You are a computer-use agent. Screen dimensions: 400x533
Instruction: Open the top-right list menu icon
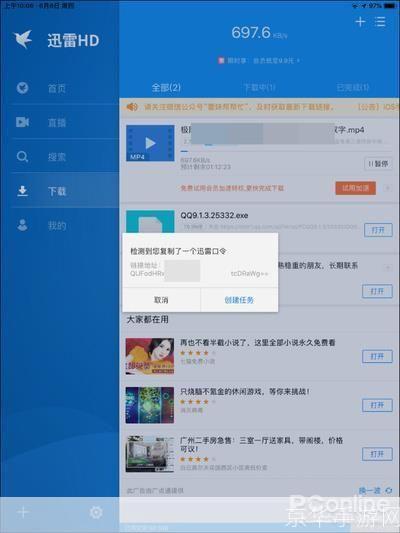pyautogui.click(x=380, y=22)
